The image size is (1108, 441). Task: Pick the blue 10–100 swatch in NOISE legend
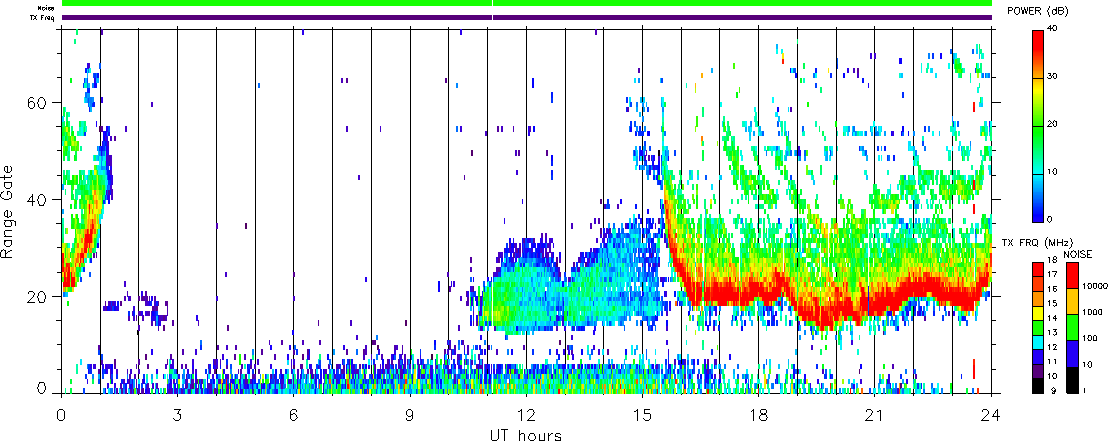click(x=1071, y=353)
